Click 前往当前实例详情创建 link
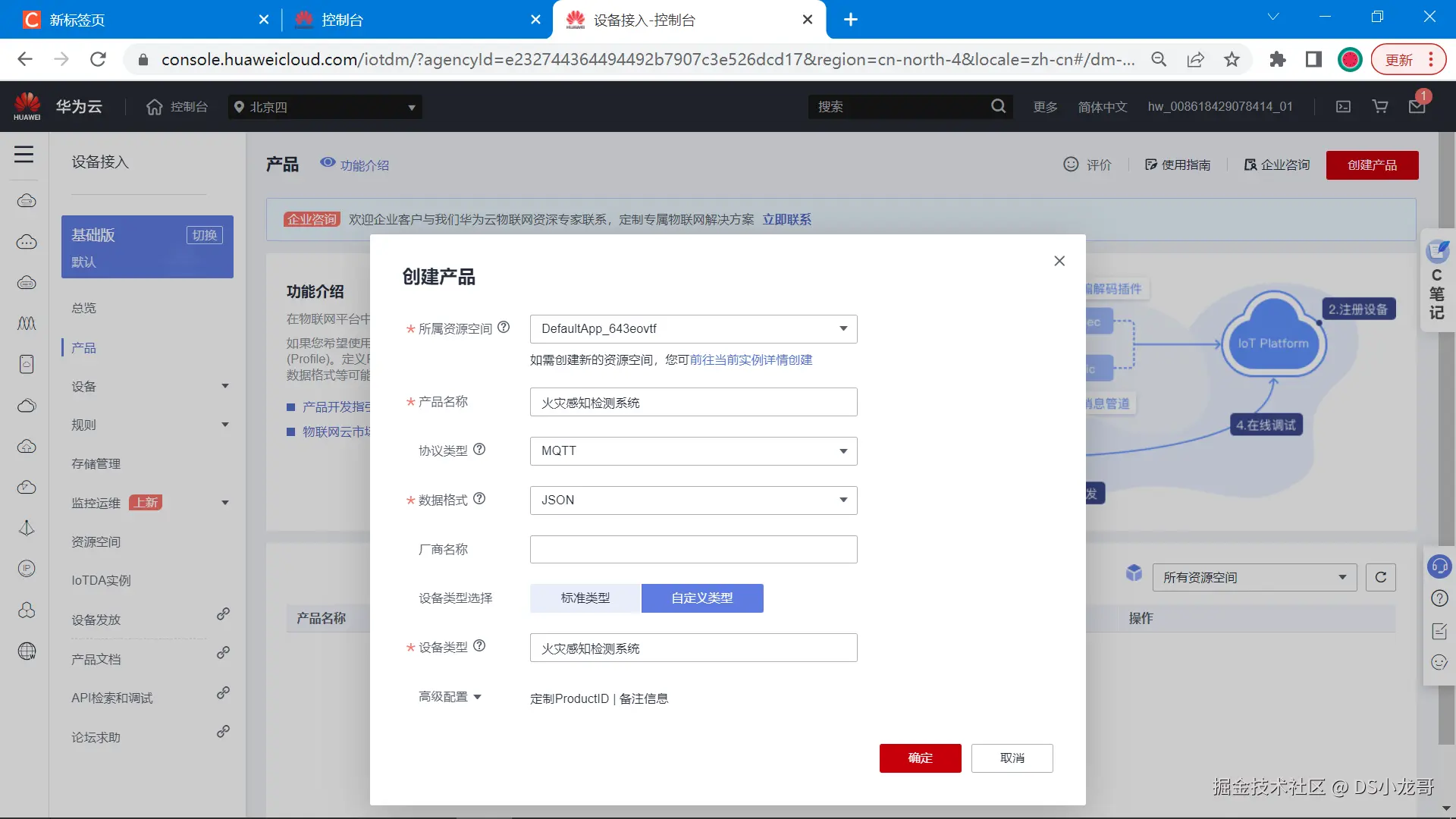This screenshot has width=1456, height=819. (x=751, y=360)
